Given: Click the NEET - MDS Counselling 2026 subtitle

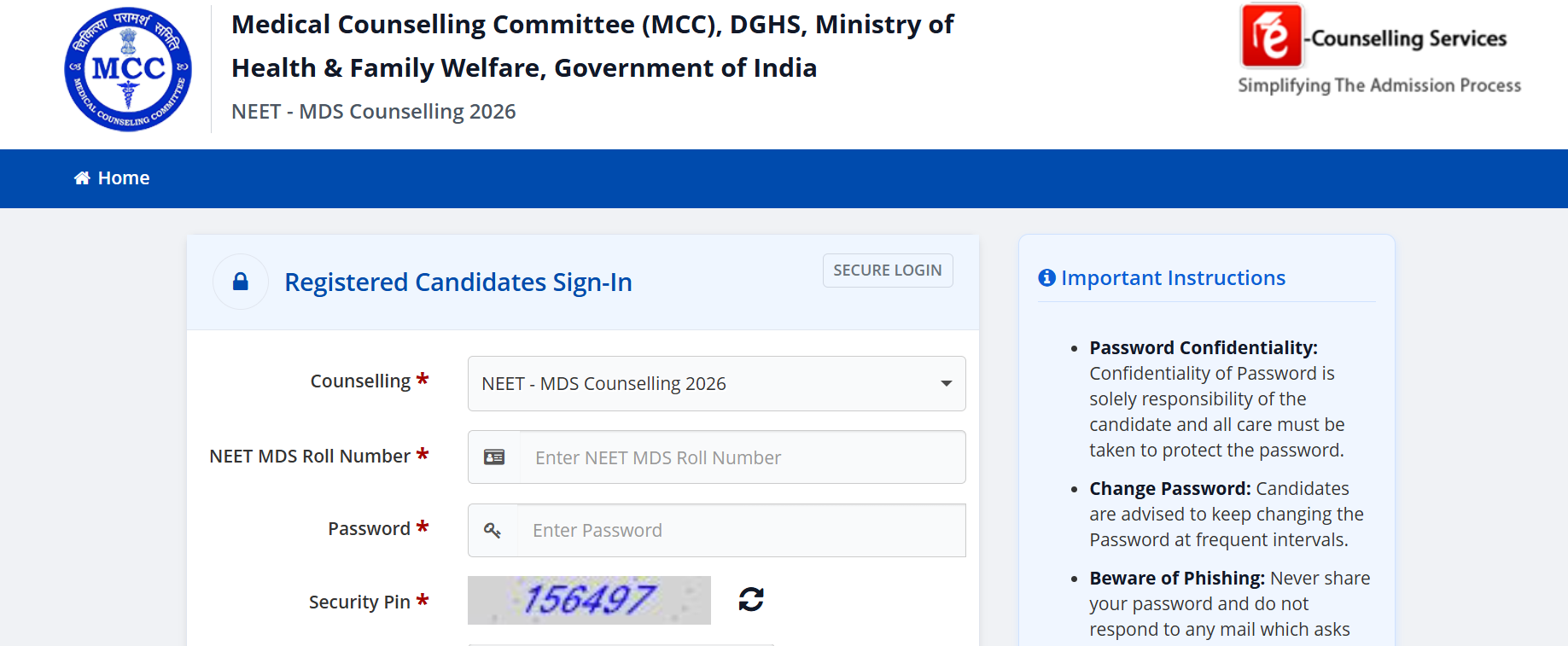Looking at the screenshot, I should (x=374, y=112).
